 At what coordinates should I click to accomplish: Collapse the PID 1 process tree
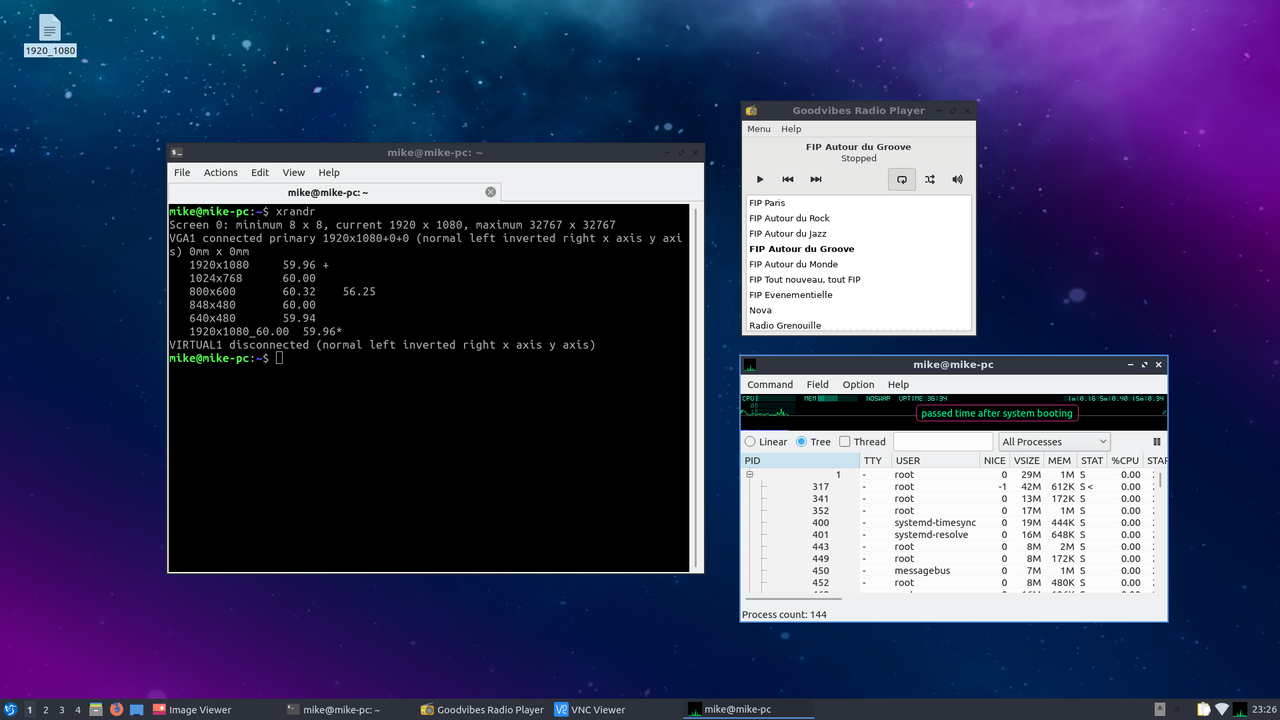pos(749,475)
